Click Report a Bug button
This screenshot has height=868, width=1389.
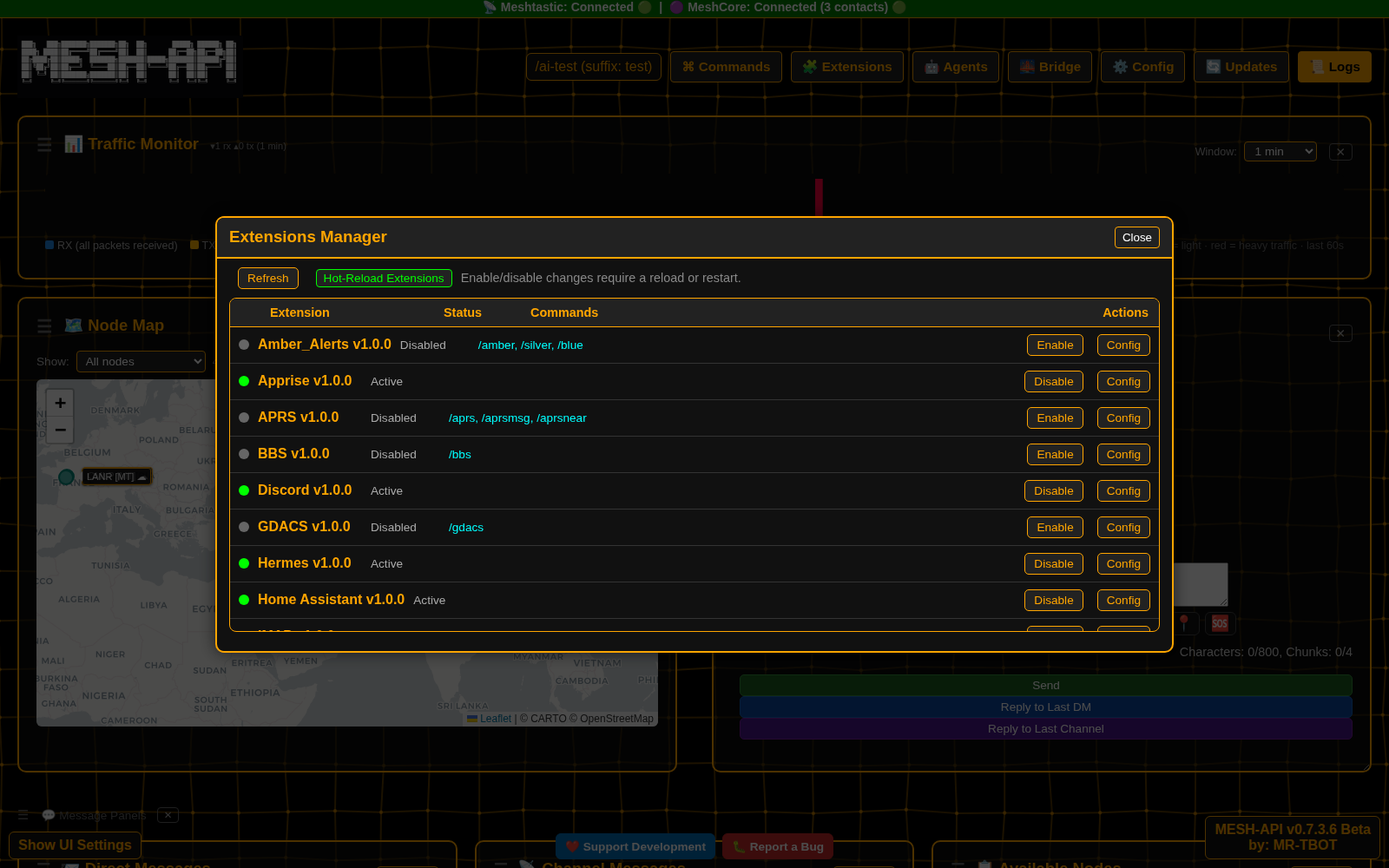click(778, 846)
